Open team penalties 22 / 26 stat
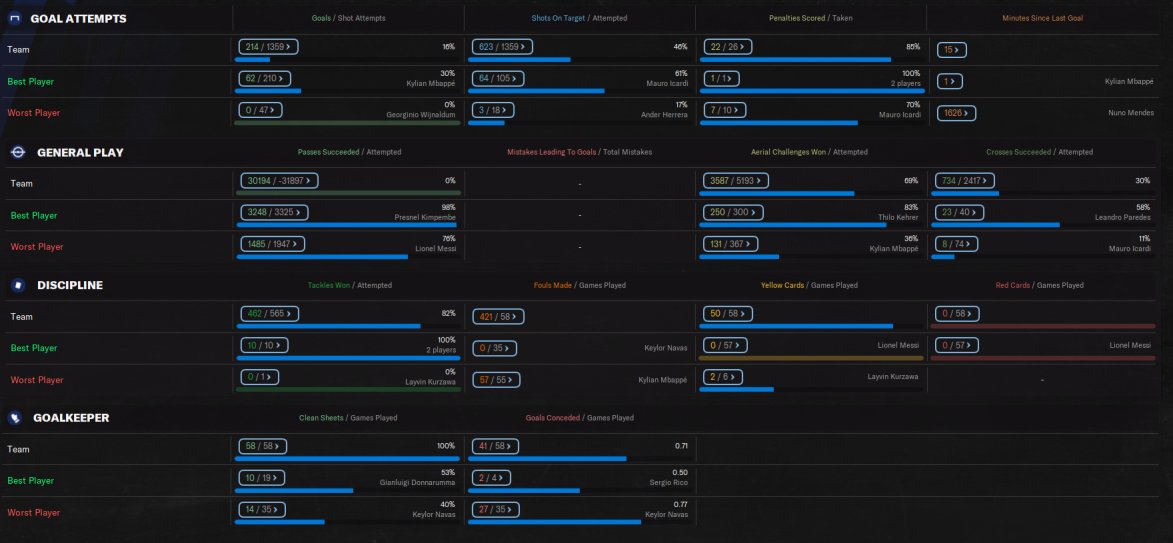1173x543 pixels. pyautogui.click(x=727, y=46)
